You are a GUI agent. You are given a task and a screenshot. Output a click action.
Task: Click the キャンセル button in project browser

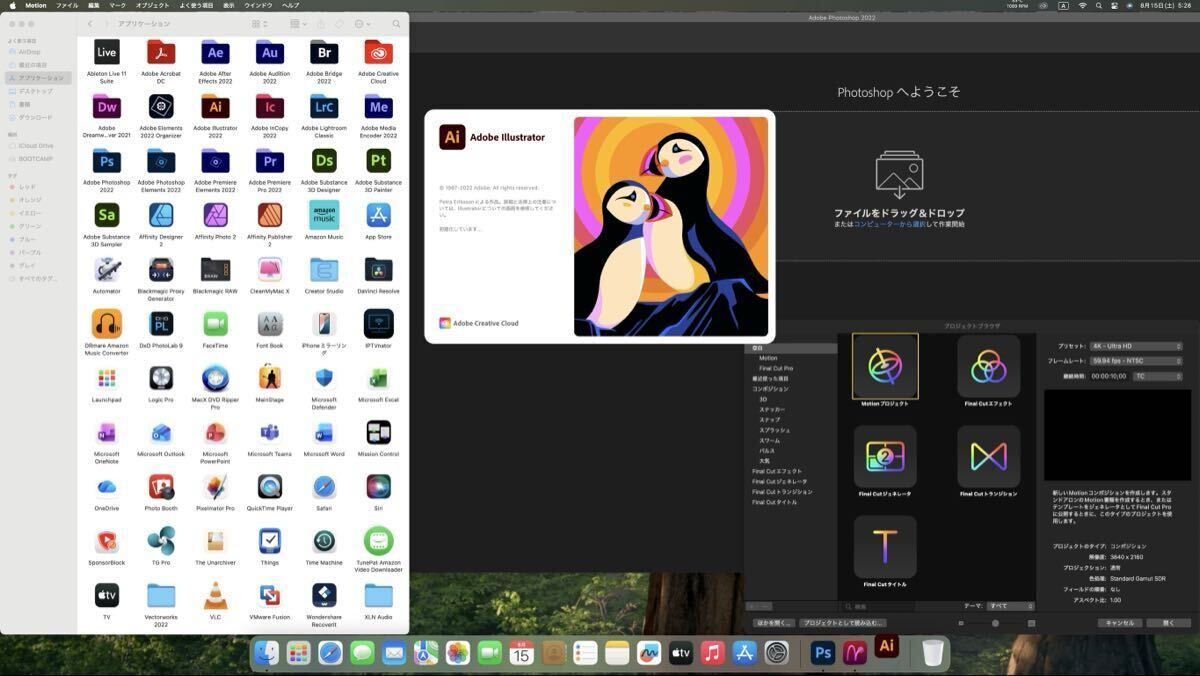[1119, 623]
